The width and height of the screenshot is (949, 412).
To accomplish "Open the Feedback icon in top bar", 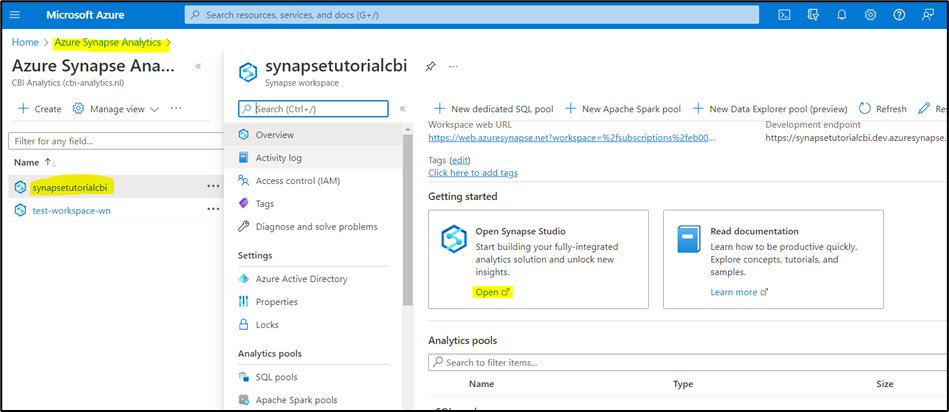I will coord(928,15).
